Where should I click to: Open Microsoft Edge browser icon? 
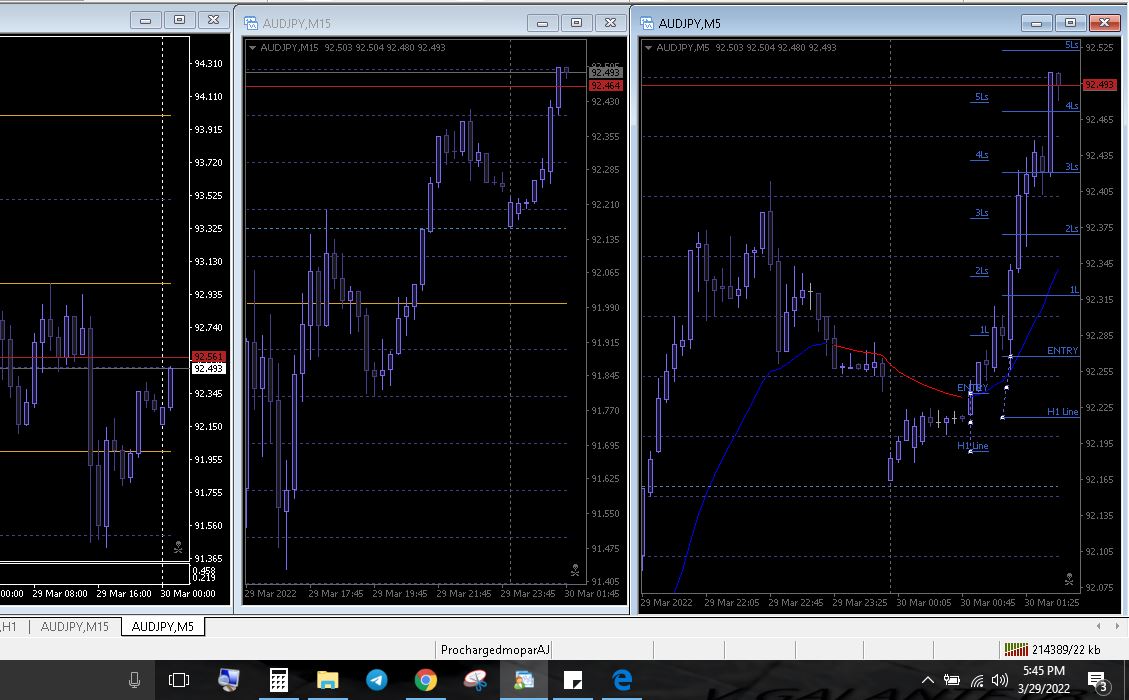pyautogui.click(x=622, y=680)
